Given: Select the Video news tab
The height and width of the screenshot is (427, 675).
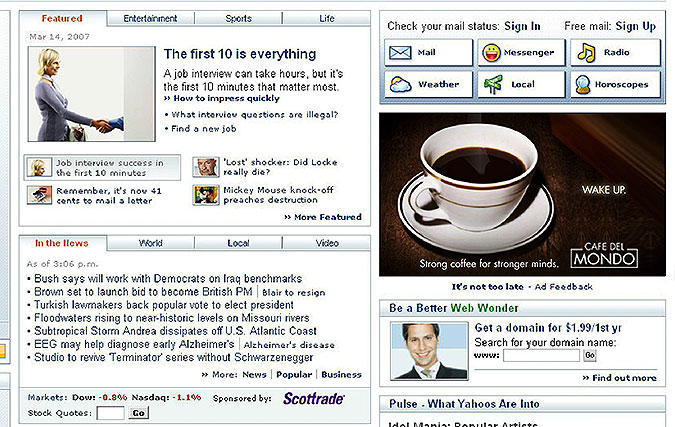Looking at the screenshot, I should pos(327,243).
